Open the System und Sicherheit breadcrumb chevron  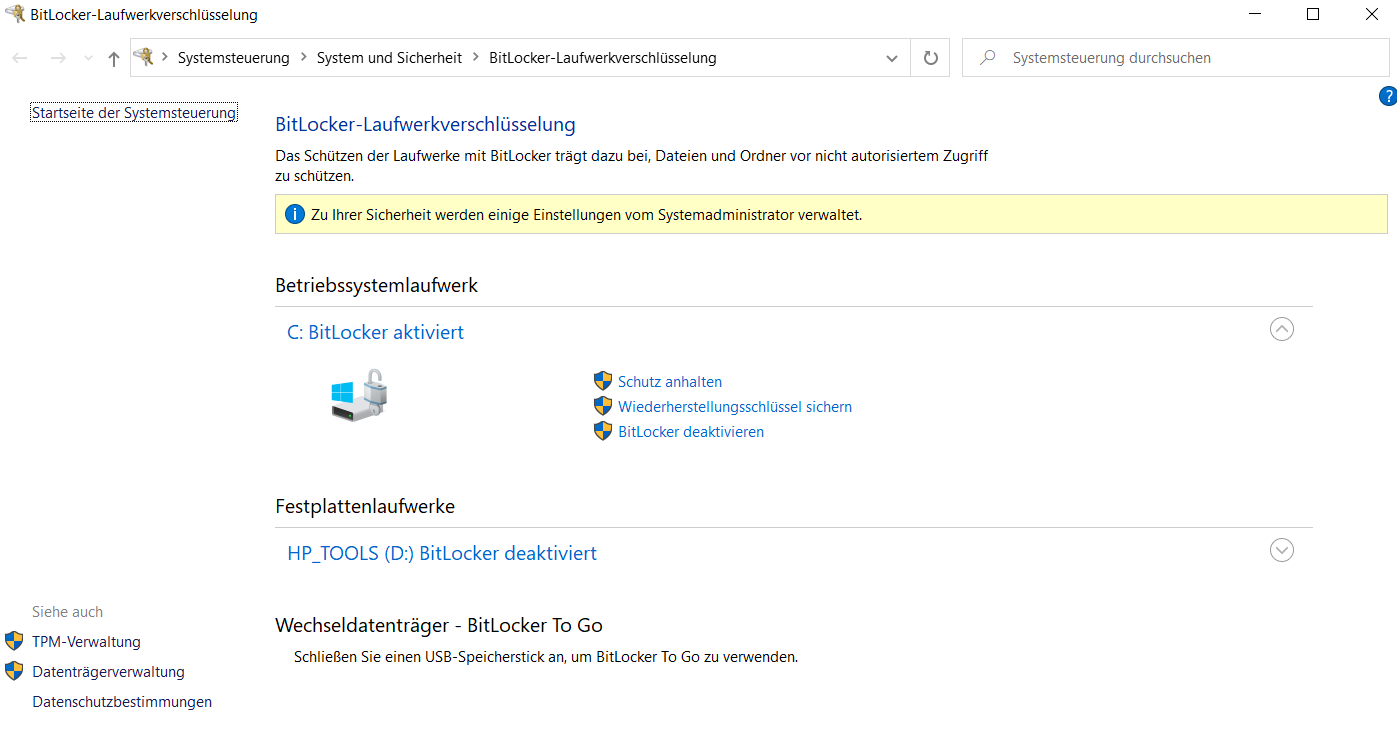[476, 58]
